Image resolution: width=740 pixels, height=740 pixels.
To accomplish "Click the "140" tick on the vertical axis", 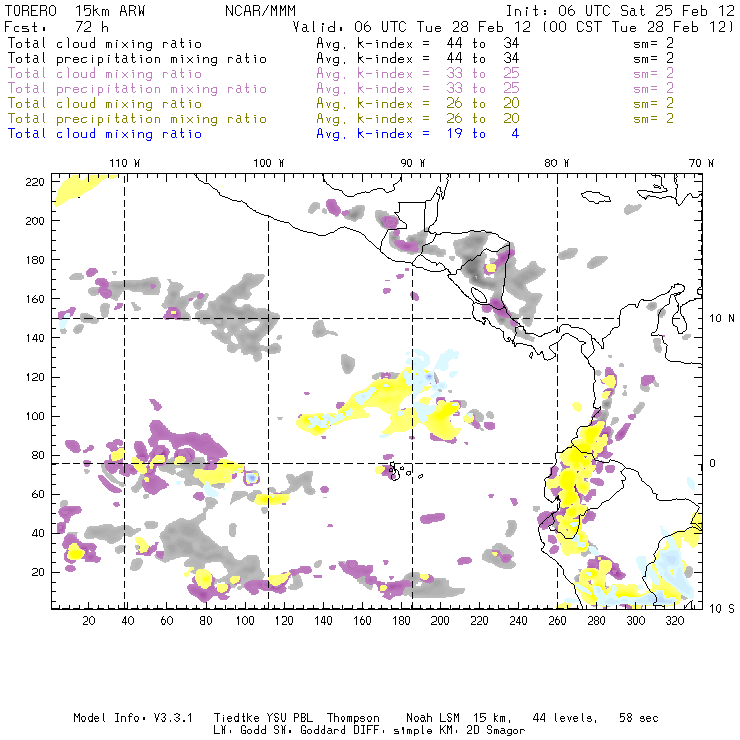I will point(35,338).
